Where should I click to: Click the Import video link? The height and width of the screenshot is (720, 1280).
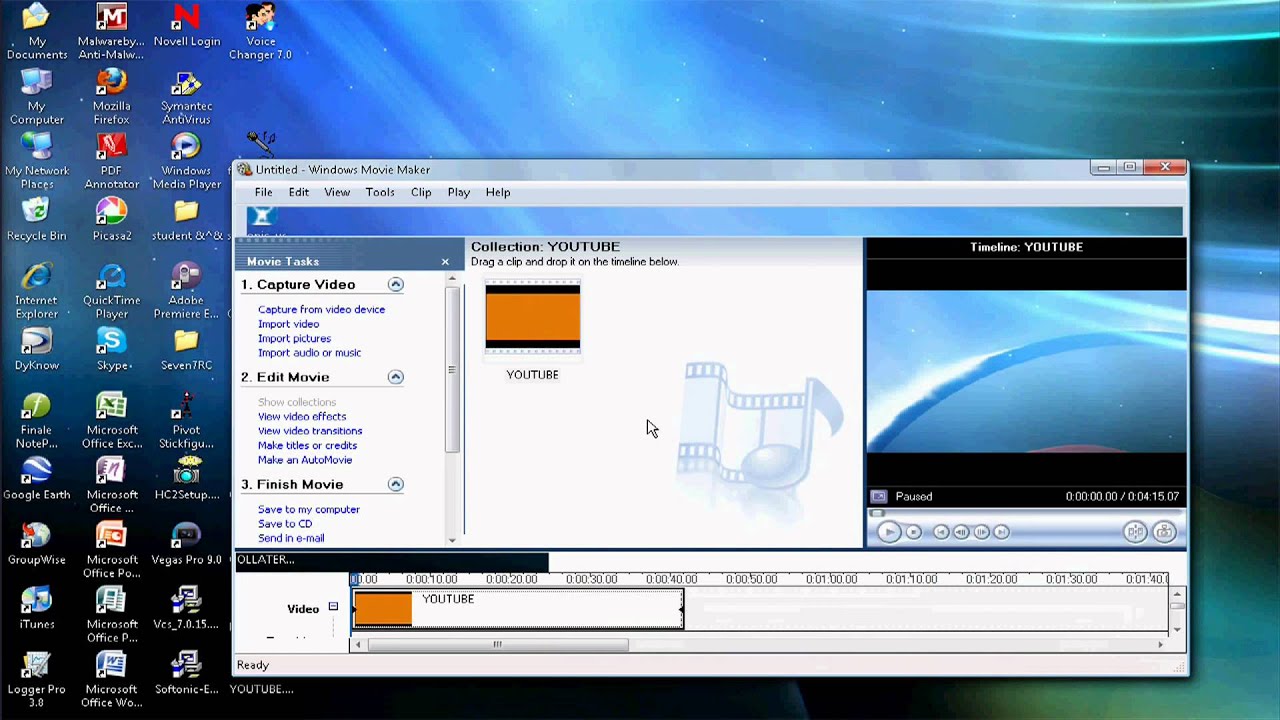click(x=288, y=324)
